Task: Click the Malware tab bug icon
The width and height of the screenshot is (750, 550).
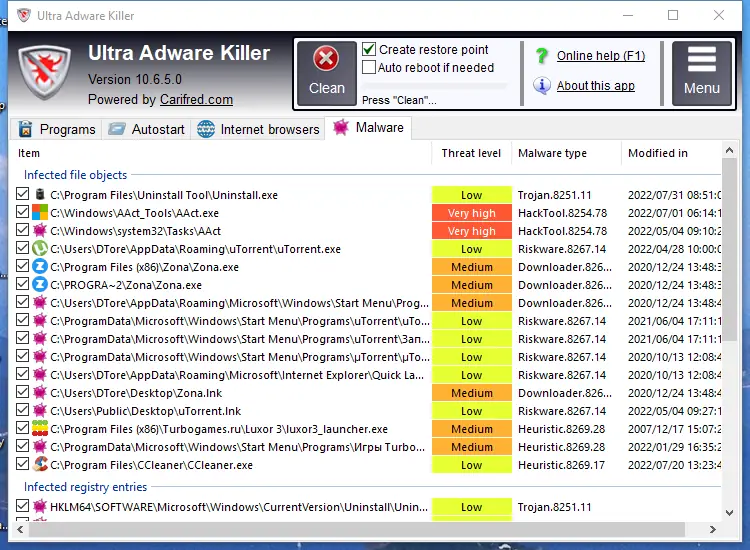Action: [341, 127]
